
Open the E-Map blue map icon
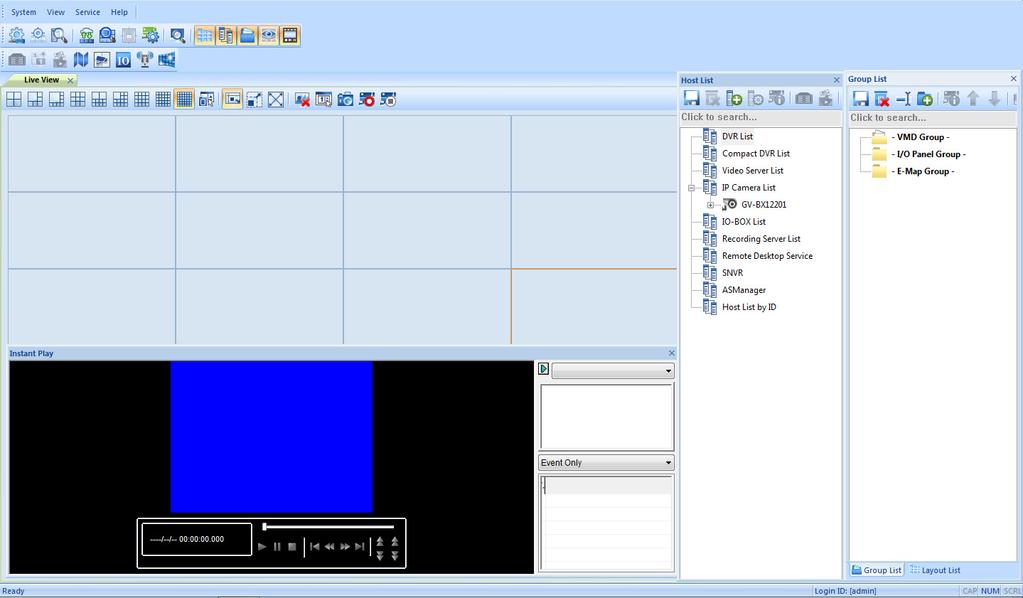81,60
